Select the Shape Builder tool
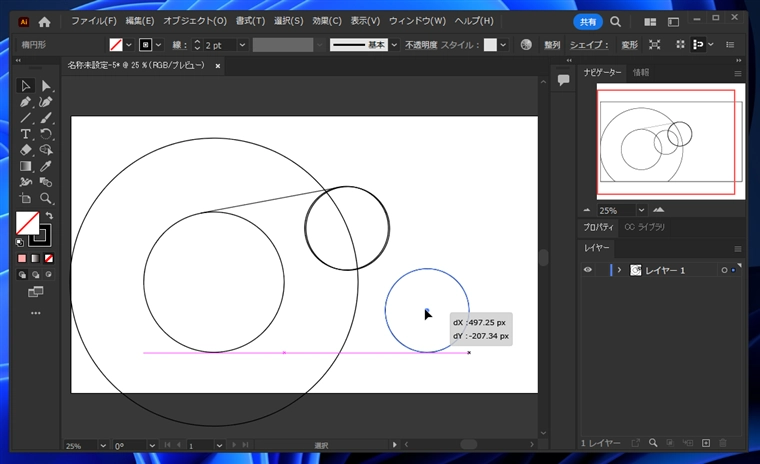The image size is (760, 464). [x=46, y=150]
